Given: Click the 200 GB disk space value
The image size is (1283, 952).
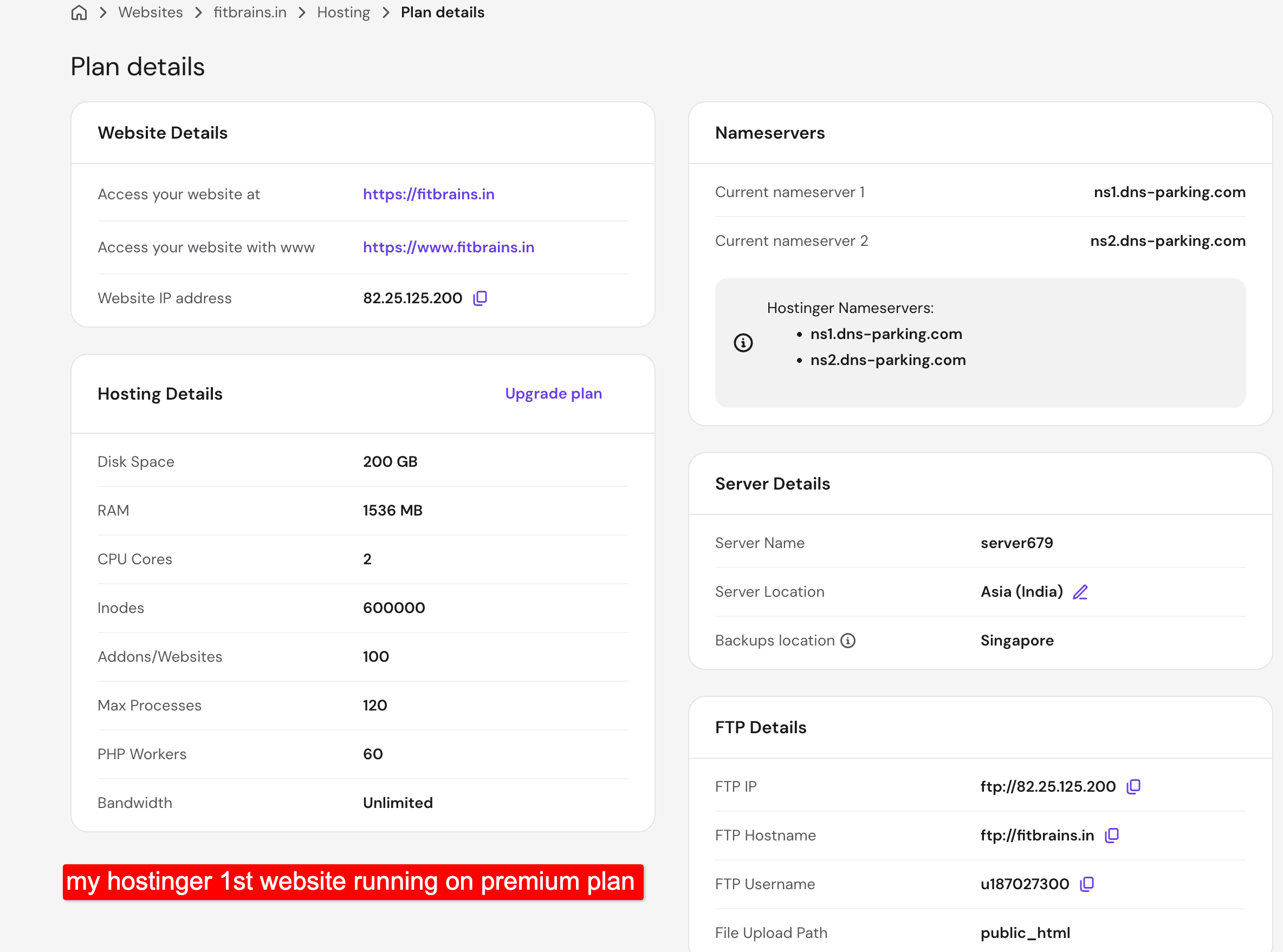Looking at the screenshot, I should point(390,461).
